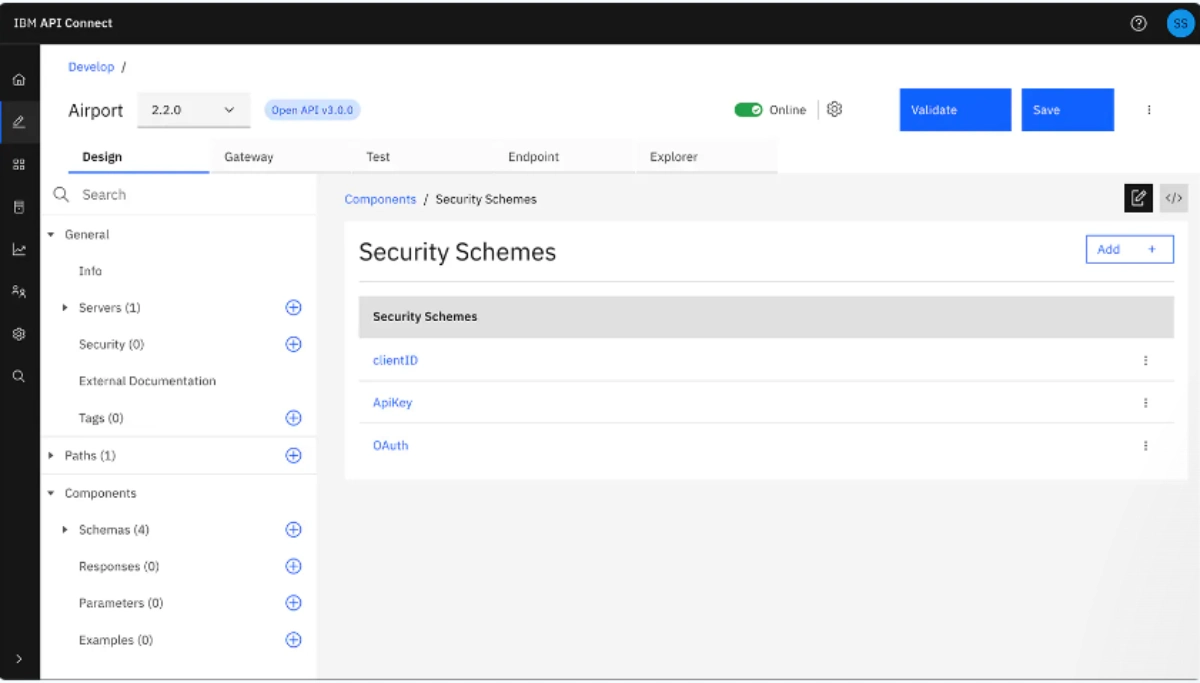Image resolution: width=1200 pixels, height=683 pixels.
Task: Open the clientID security scheme
Action: coord(395,360)
